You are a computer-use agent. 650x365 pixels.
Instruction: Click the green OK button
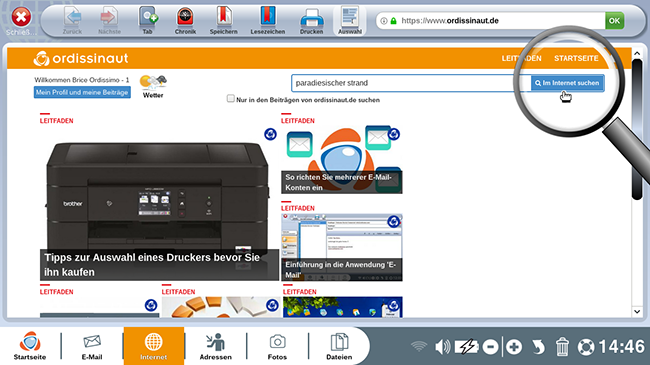(614, 20)
